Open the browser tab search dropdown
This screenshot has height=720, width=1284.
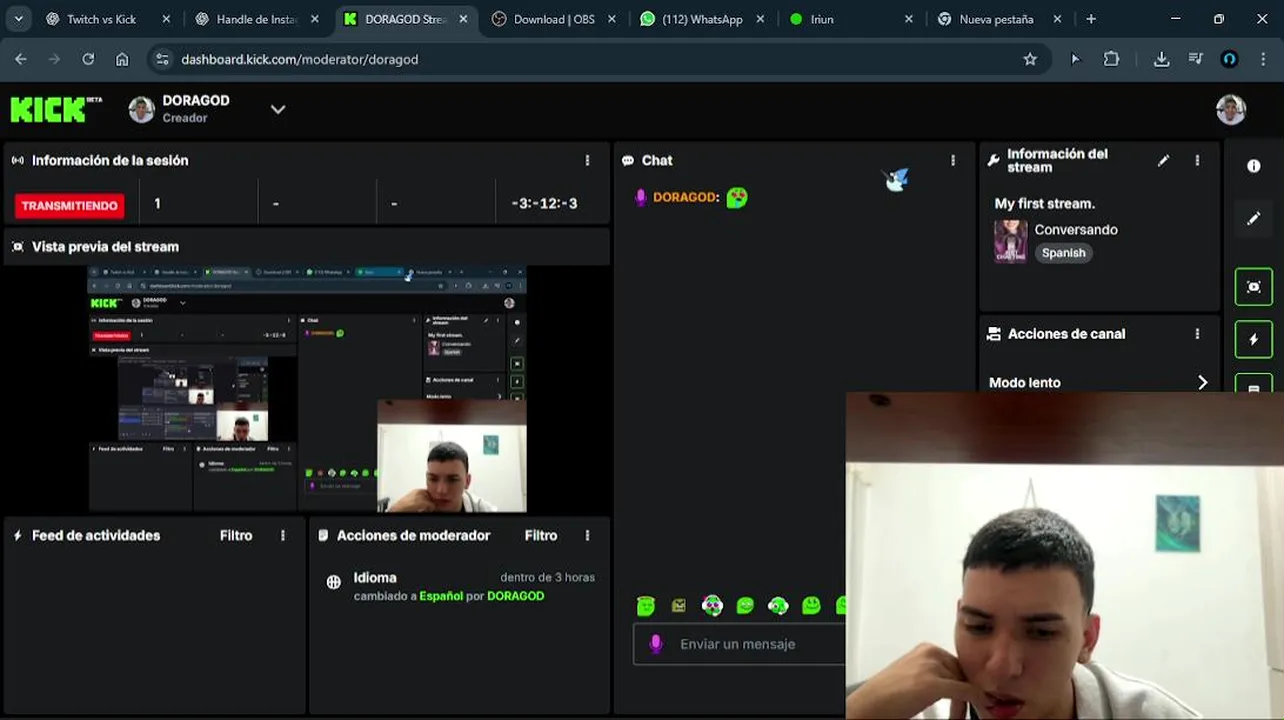click(18, 19)
